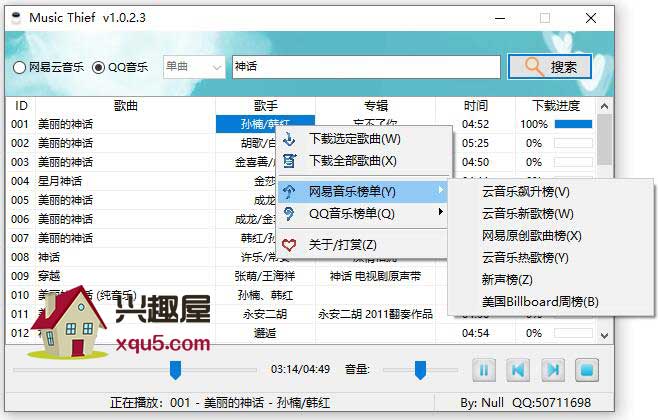Select 美国Billboard周榜(B) in submenu
Image resolution: width=658 pixels, height=420 pixels.
[x=550, y=301]
